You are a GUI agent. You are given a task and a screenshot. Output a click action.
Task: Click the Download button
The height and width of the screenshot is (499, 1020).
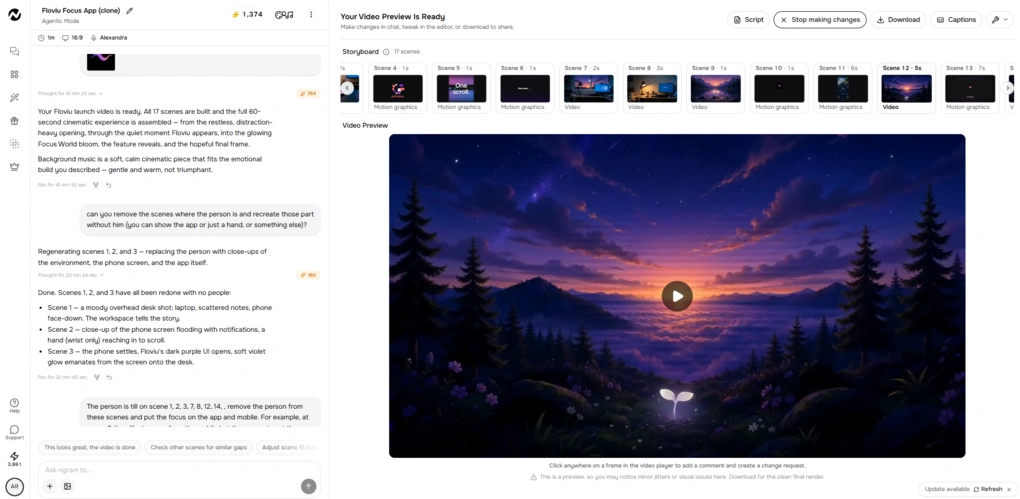[x=898, y=20]
